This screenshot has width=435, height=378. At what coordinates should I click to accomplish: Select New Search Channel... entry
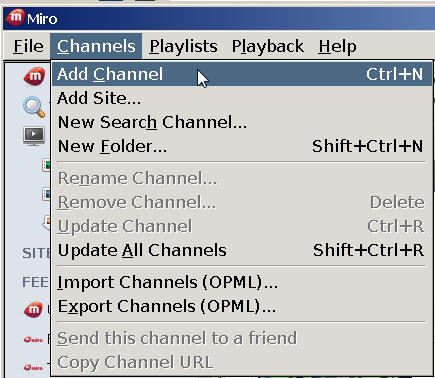tap(242, 122)
